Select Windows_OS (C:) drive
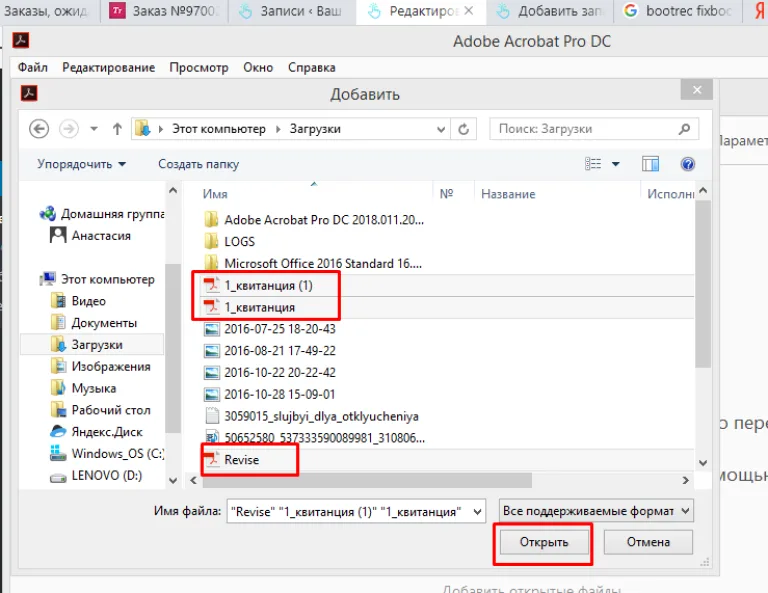This screenshot has height=593, width=768. [x=107, y=453]
